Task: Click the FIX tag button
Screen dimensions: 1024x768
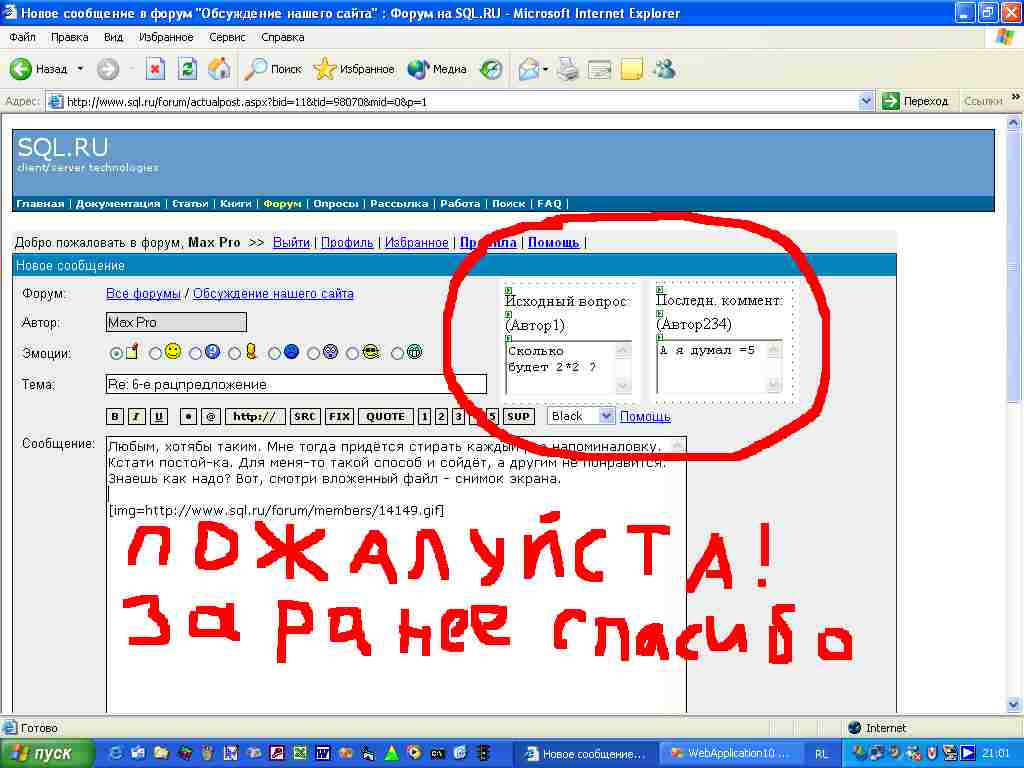Action: (x=340, y=417)
